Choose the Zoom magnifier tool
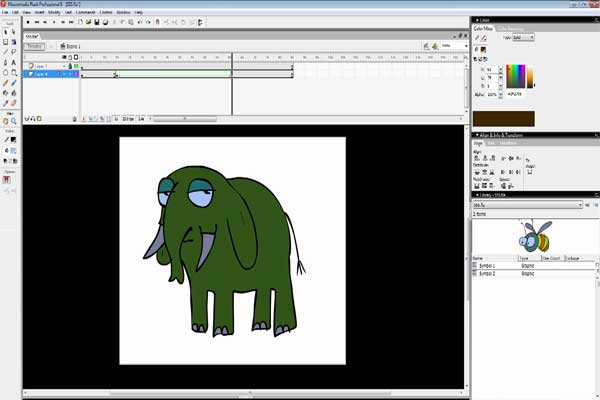This screenshot has width=600, height=400. click(x=14, y=121)
